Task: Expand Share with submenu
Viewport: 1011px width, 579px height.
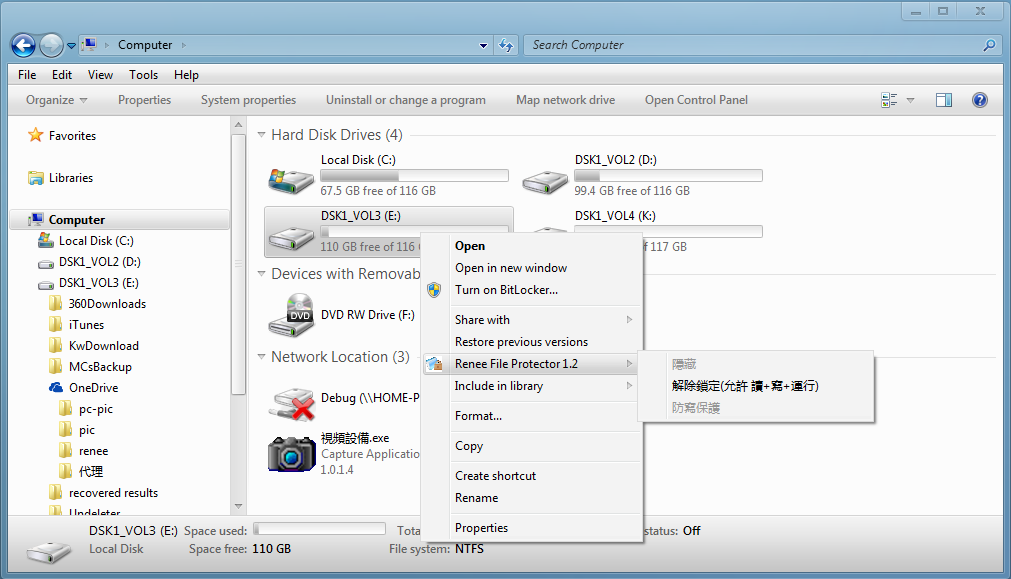Action: pos(533,320)
